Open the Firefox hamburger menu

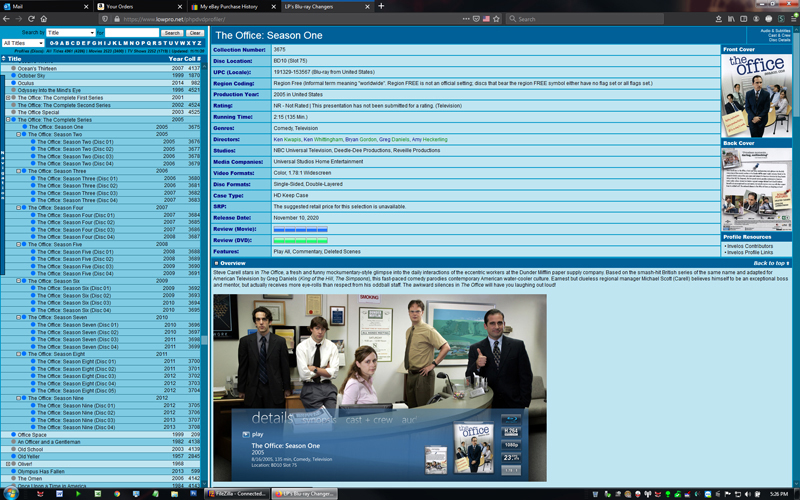tap(794, 19)
